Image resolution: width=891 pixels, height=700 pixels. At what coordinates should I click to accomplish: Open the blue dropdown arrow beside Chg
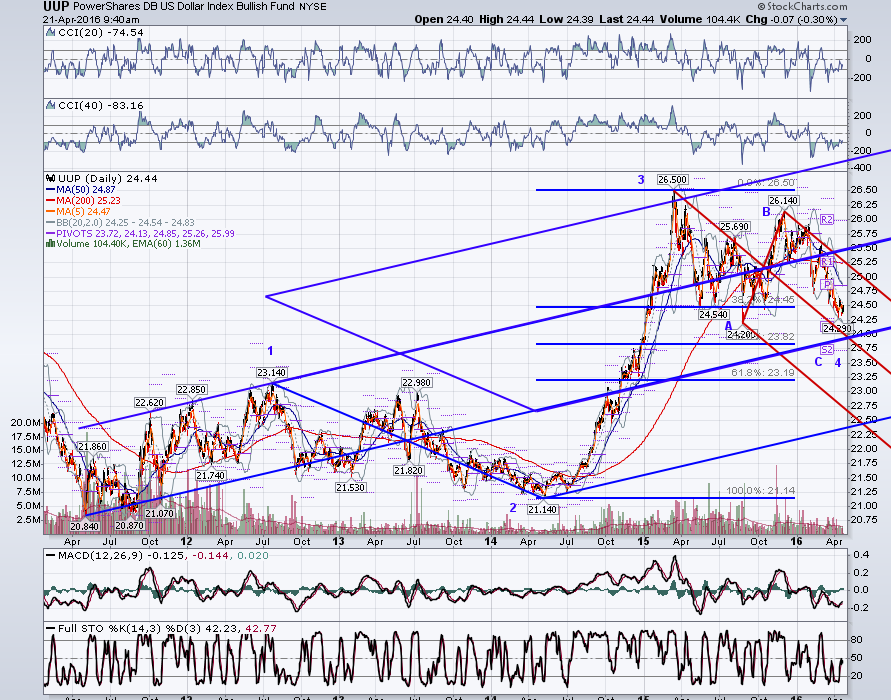(843, 20)
